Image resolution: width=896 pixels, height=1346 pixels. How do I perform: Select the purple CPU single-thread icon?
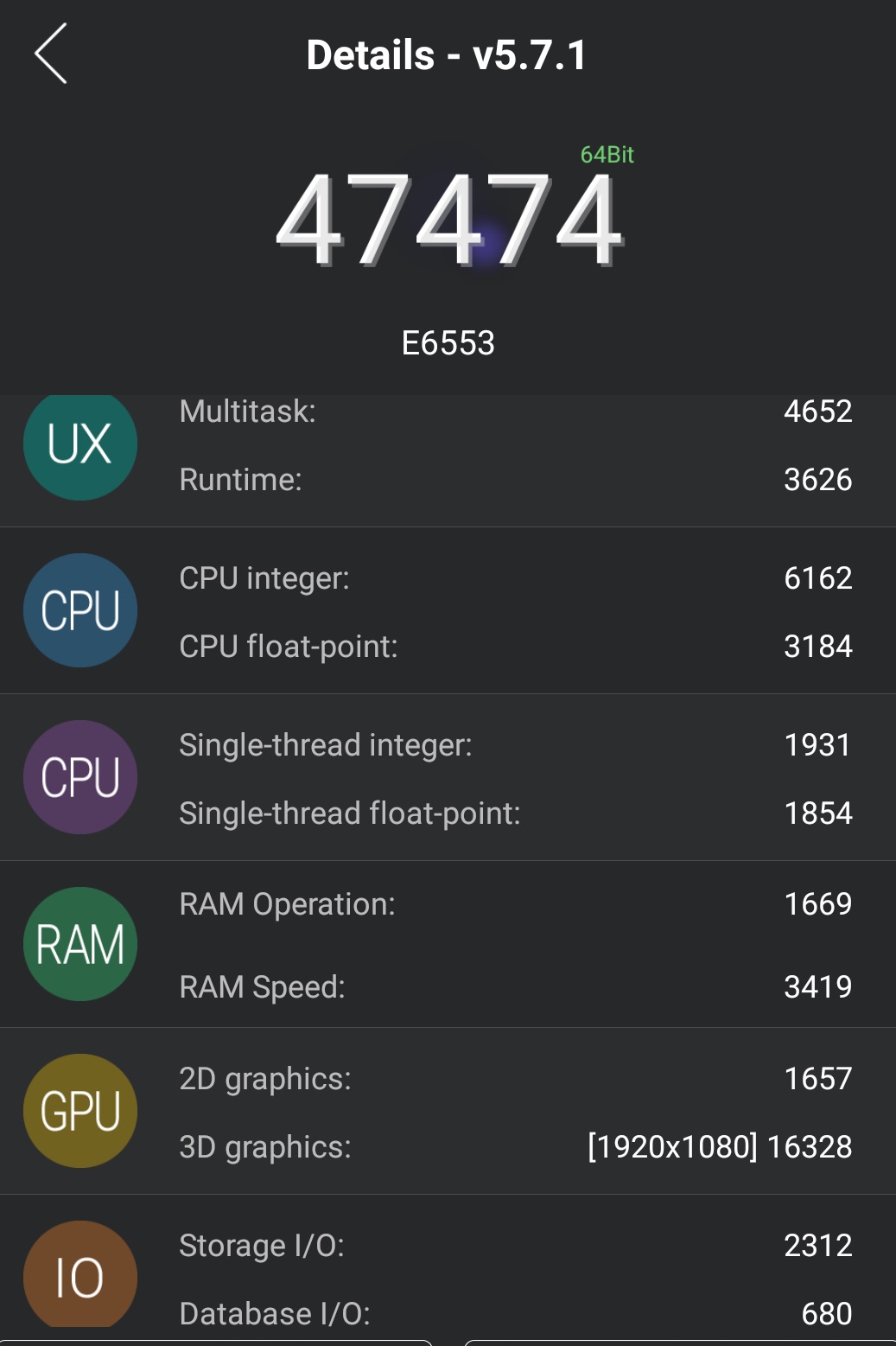pos(80,777)
